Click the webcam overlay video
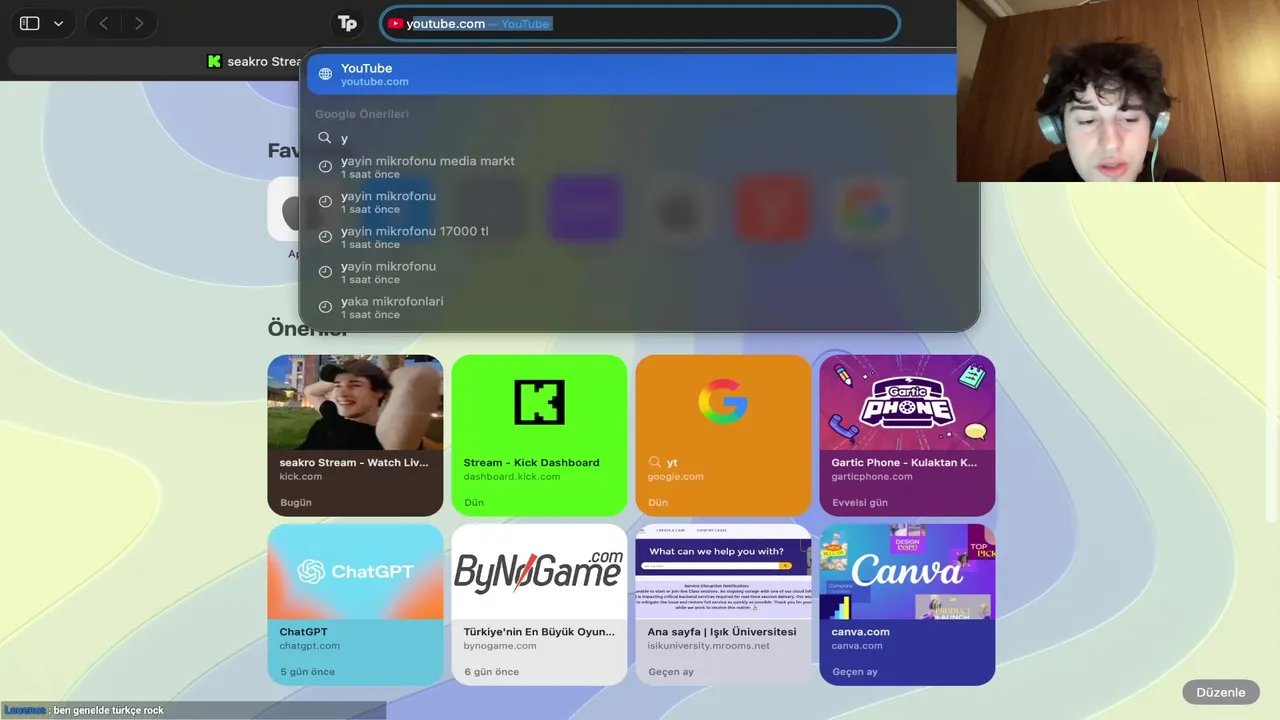 1118,90
